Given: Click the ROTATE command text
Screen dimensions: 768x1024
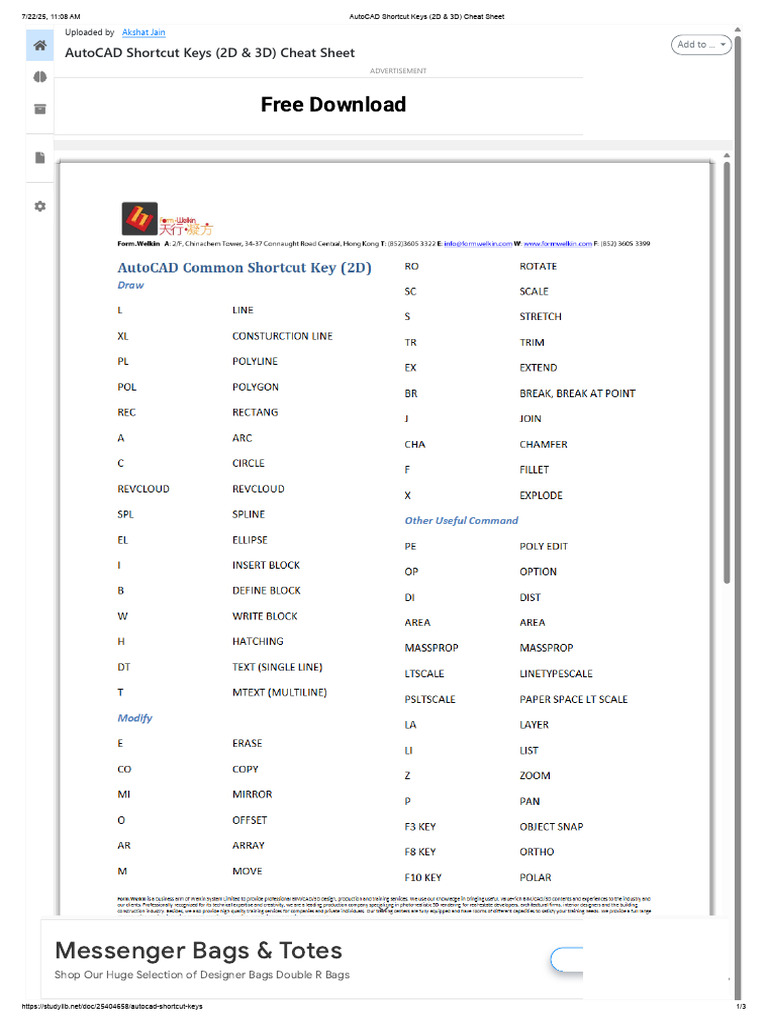Looking at the screenshot, I should click(538, 266).
